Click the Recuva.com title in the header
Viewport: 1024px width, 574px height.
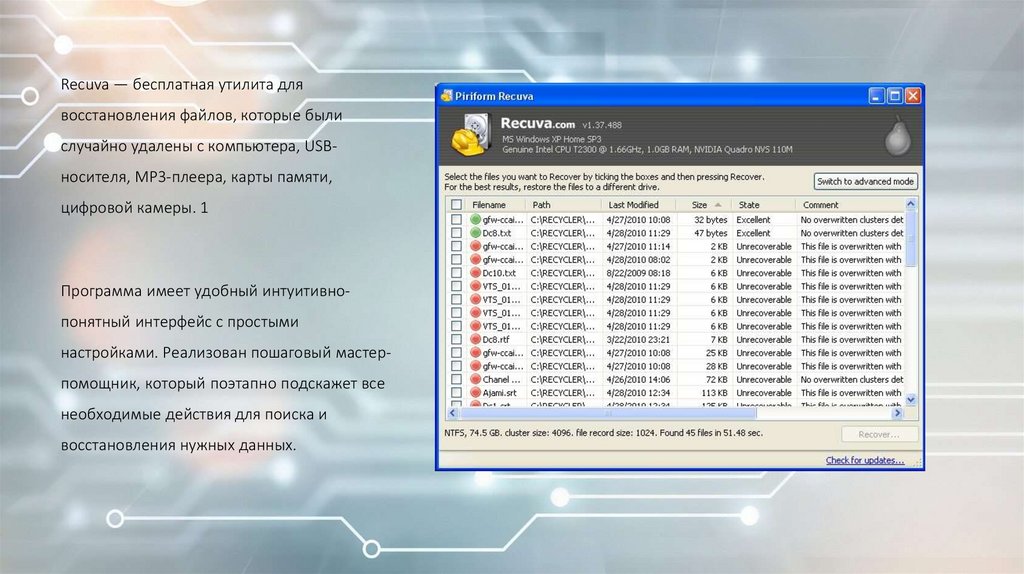(x=537, y=123)
